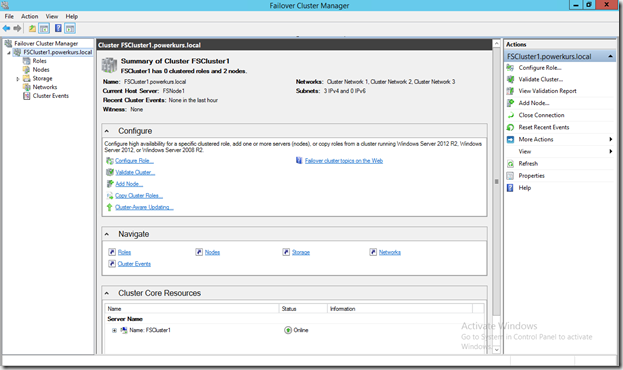Click the Copy Cluster Roles icon
623x370 pixels.
110,196
